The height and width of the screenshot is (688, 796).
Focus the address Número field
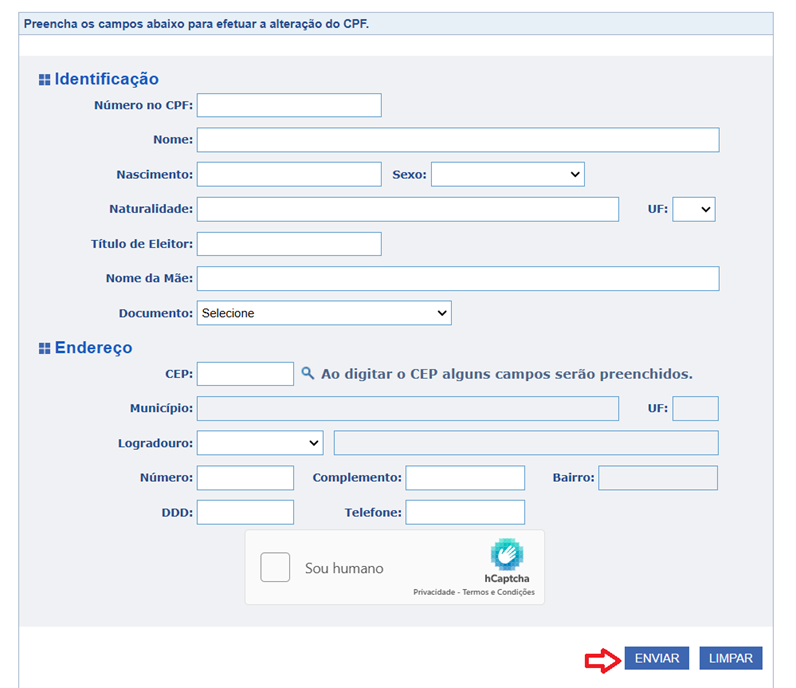click(x=245, y=478)
